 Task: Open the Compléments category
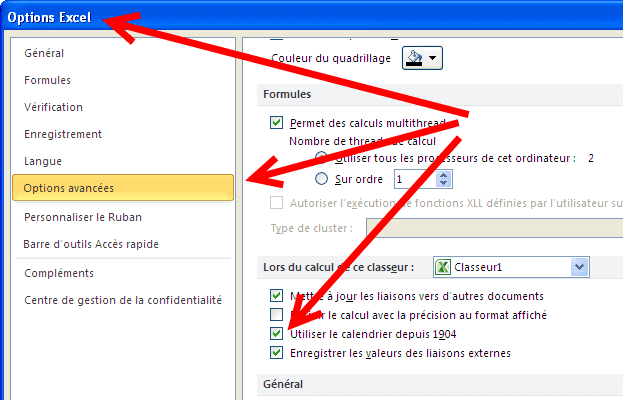[x=59, y=273]
